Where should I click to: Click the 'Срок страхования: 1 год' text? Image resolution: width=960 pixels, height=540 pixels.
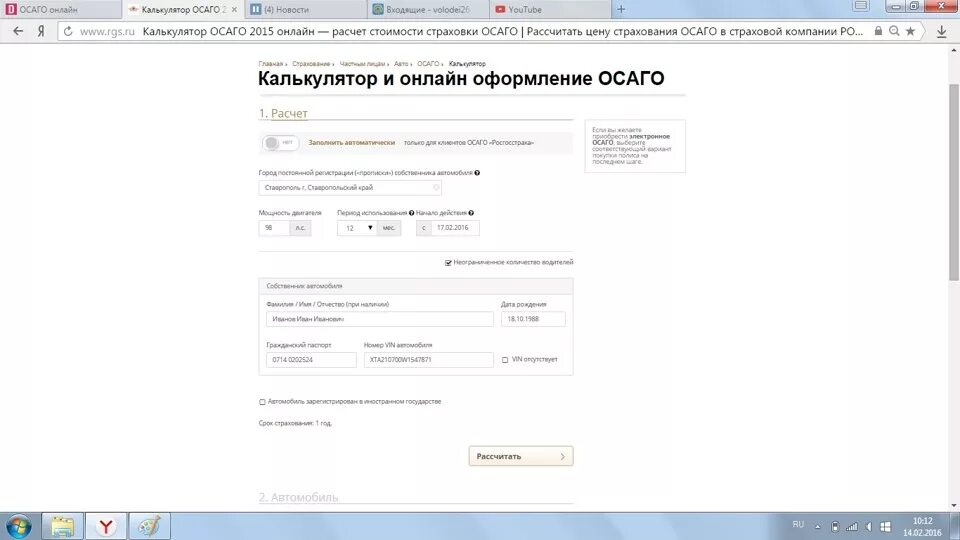[295, 423]
